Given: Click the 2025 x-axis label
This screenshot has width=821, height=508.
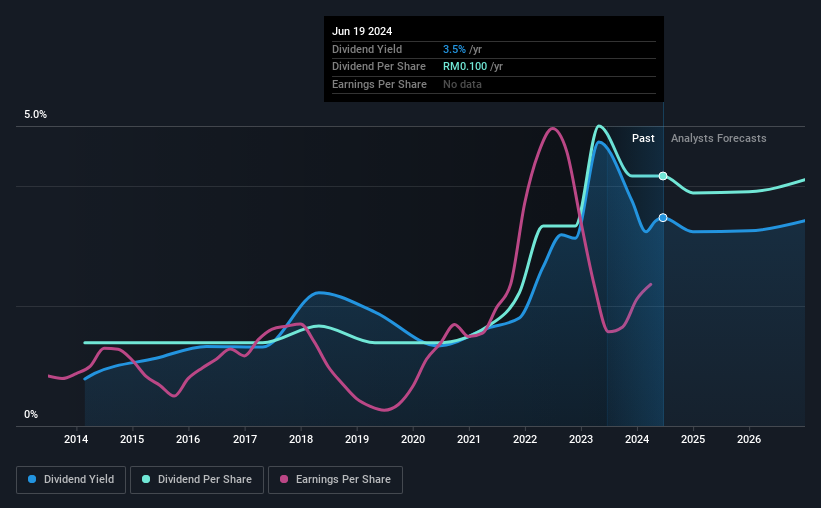Looking at the screenshot, I should 693,439.
